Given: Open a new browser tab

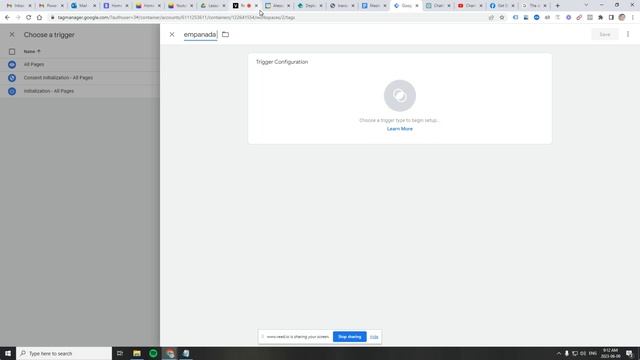Looking at the screenshot, I should [x=558, y=6].
